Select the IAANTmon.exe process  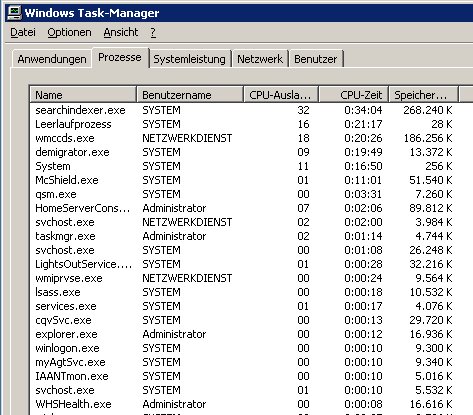[x=244, y=376]
